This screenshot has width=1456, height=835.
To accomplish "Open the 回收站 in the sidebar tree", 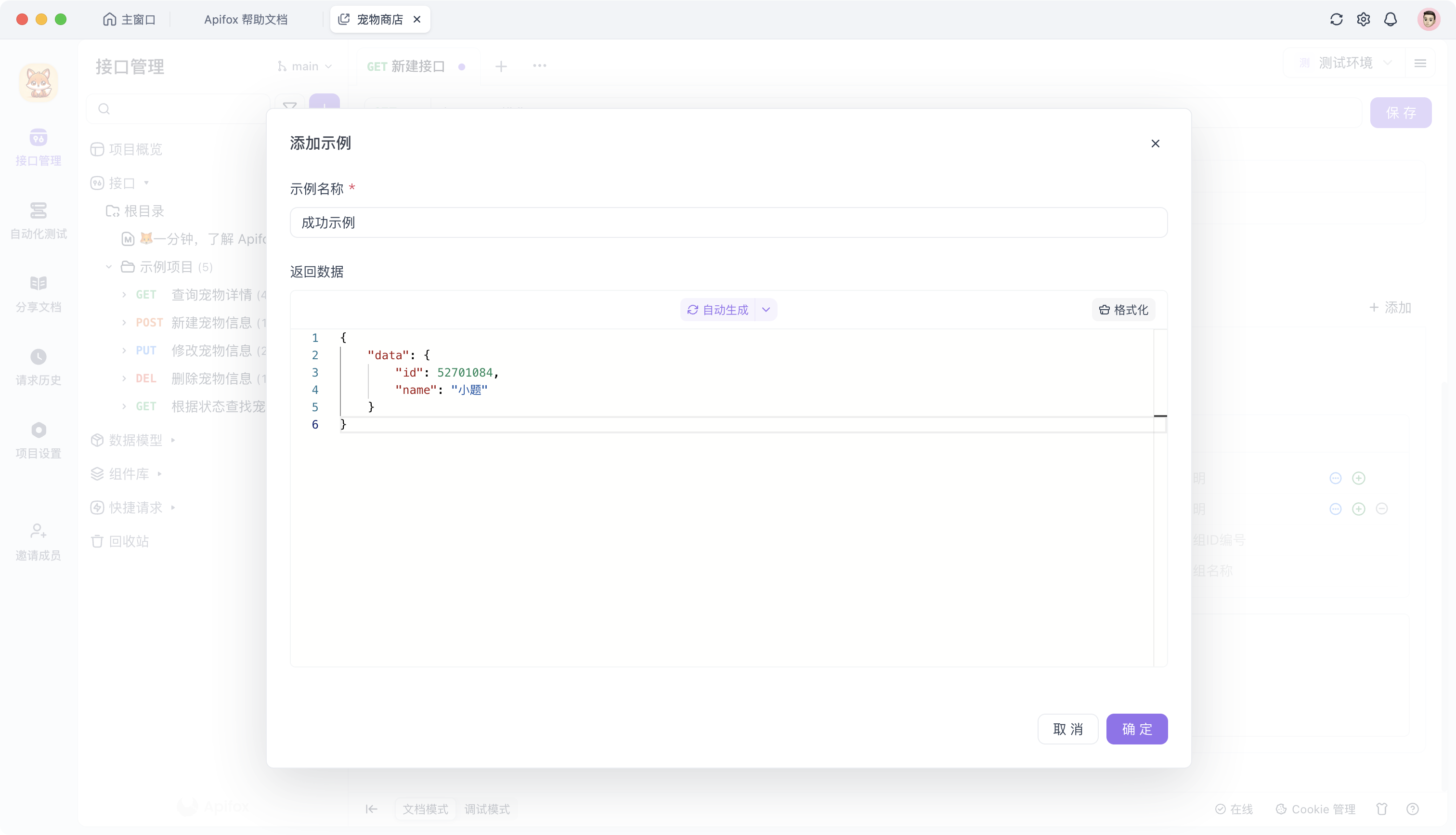I will pyautogui.click(x=129, y=540).
